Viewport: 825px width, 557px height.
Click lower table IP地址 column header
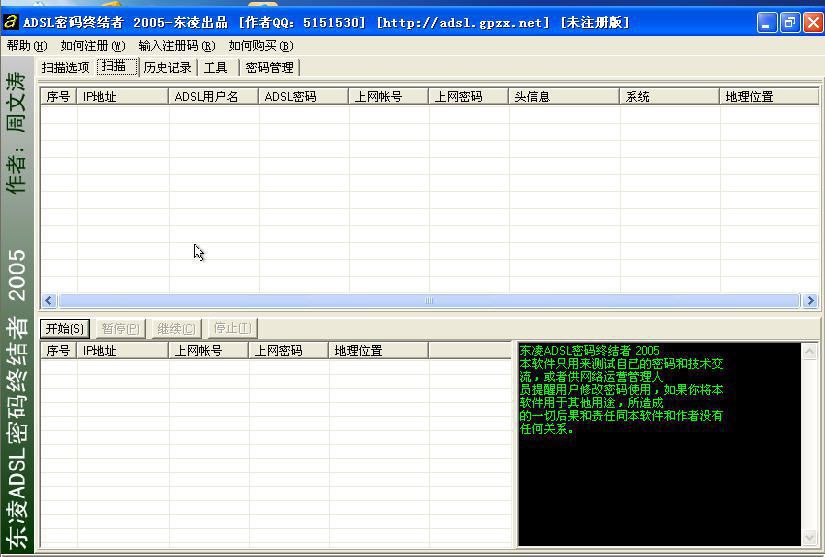(x=123, y=351)
